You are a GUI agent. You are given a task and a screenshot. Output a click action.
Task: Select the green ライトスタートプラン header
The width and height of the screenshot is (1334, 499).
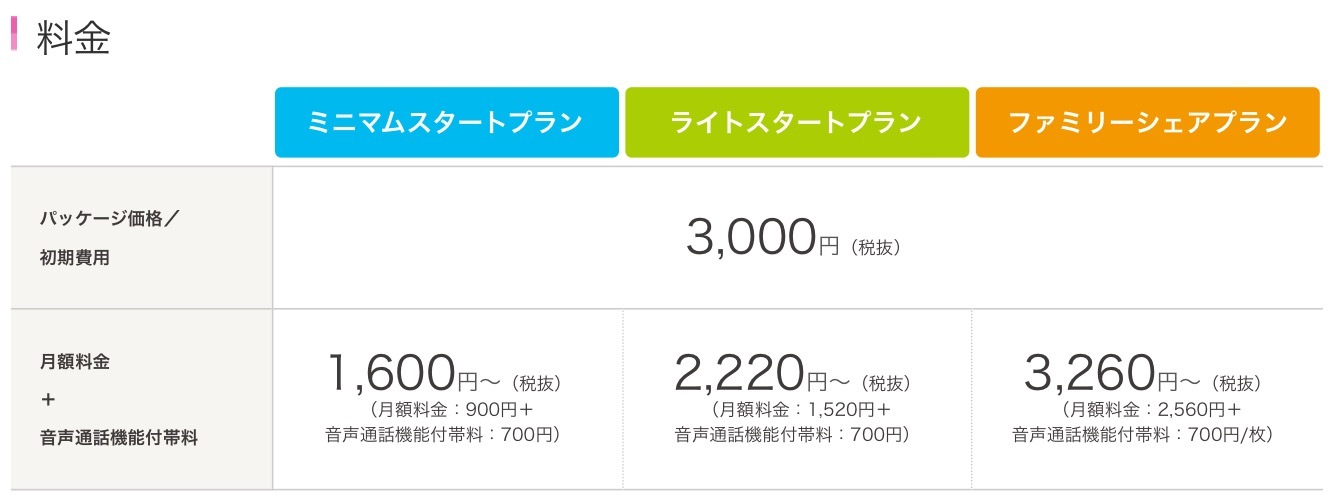click(797, 123)
